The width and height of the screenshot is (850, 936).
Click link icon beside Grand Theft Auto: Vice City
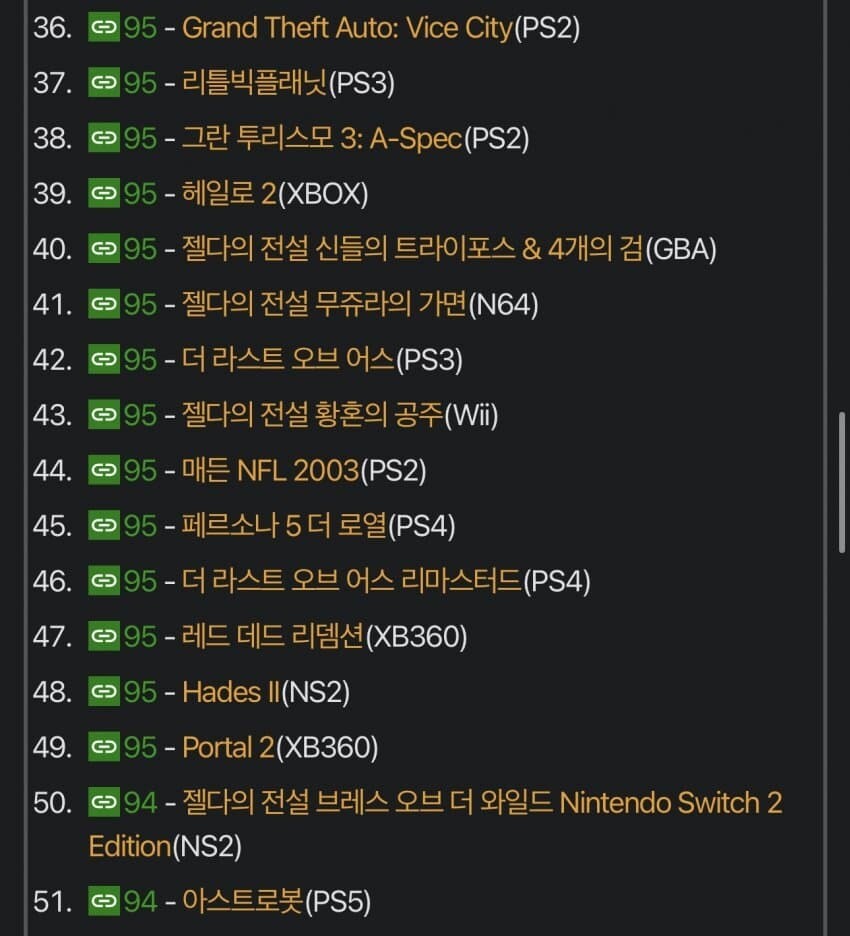[103, 28]
